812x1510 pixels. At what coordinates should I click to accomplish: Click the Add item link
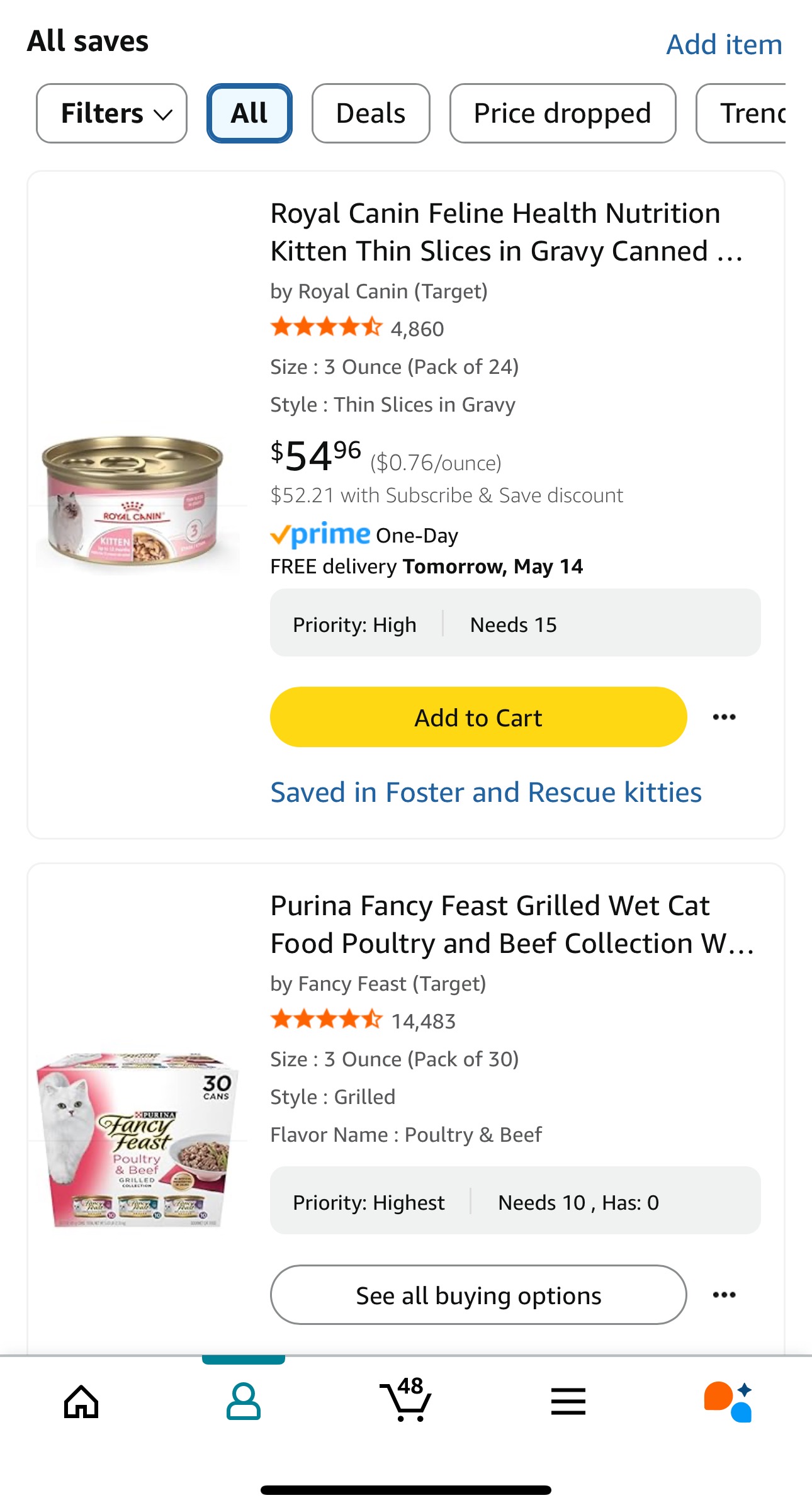coord(724,45)
